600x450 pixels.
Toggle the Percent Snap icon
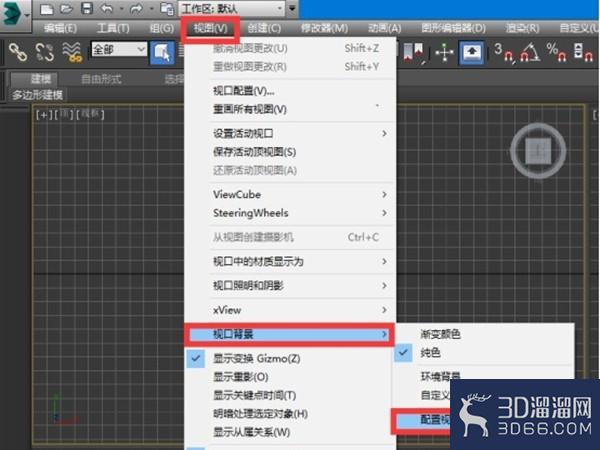pos(556,52)
